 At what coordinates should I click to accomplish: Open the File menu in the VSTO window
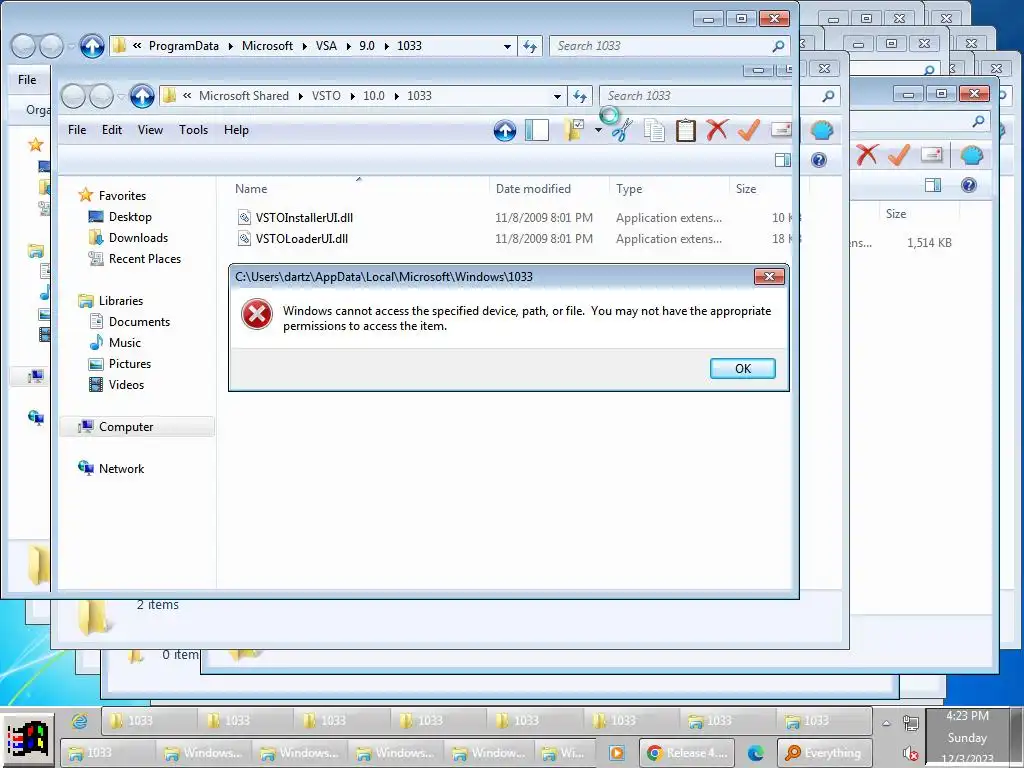[77, 130]
